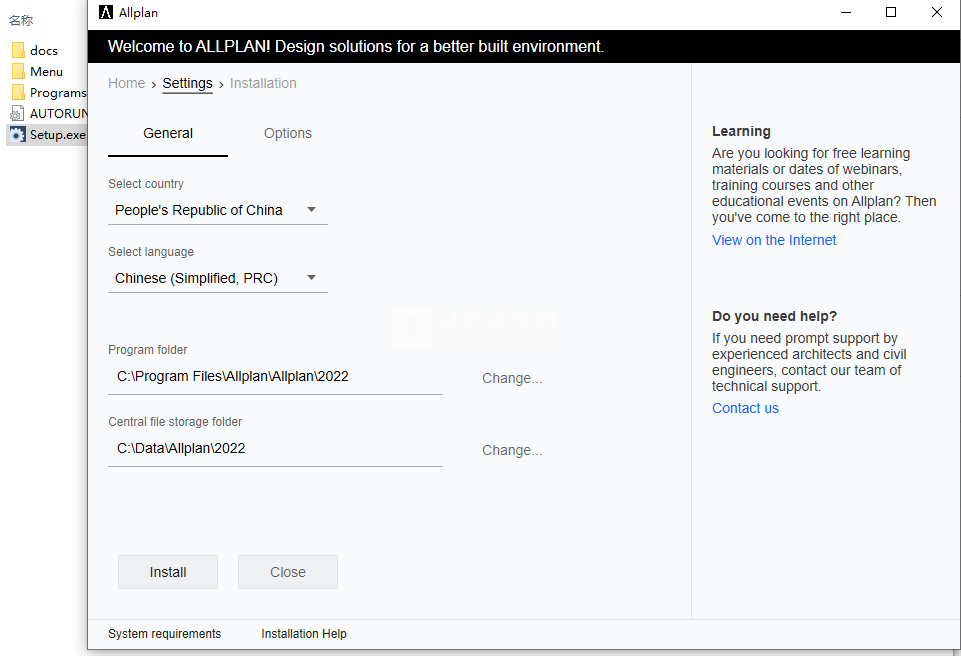Click the 'Do you need help?' heading
This screenshot has width=961, height=656.
click(775, 316)
